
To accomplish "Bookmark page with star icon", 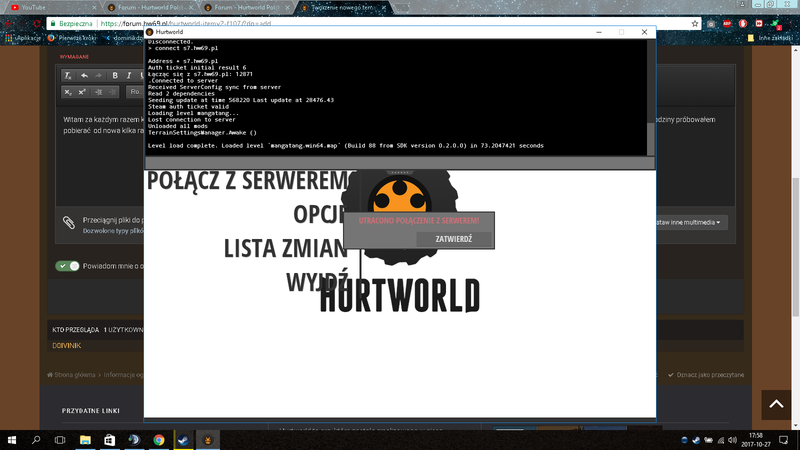I will pyautogui.click(x=694, y=23).
